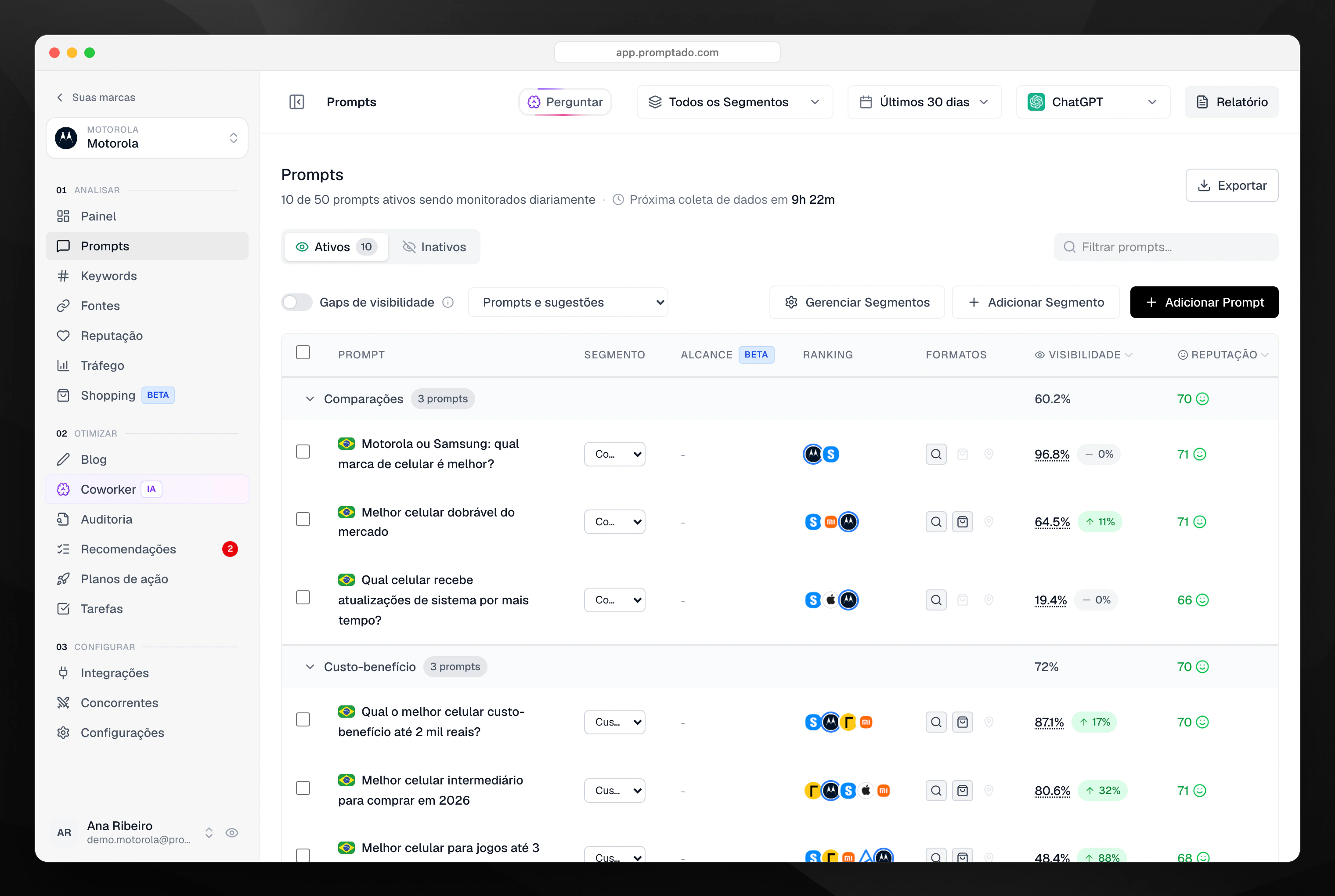The width and height of the screenshot is (1335, 896).
Task: Click ranking icons for custo-benefício até 2 mil
Action: tap(839, 722)
